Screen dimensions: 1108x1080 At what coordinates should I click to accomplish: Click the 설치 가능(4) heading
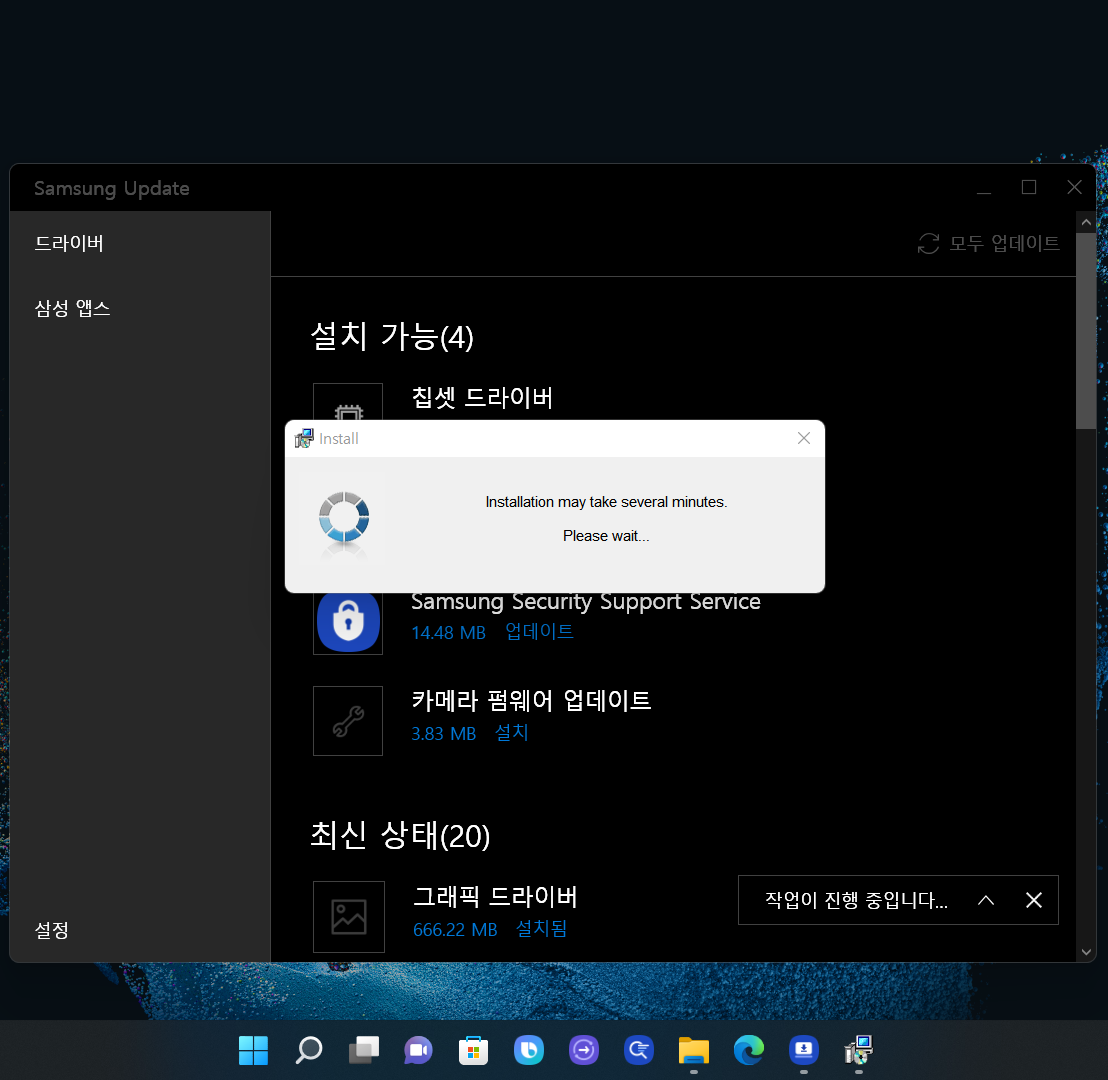(392, 336)
